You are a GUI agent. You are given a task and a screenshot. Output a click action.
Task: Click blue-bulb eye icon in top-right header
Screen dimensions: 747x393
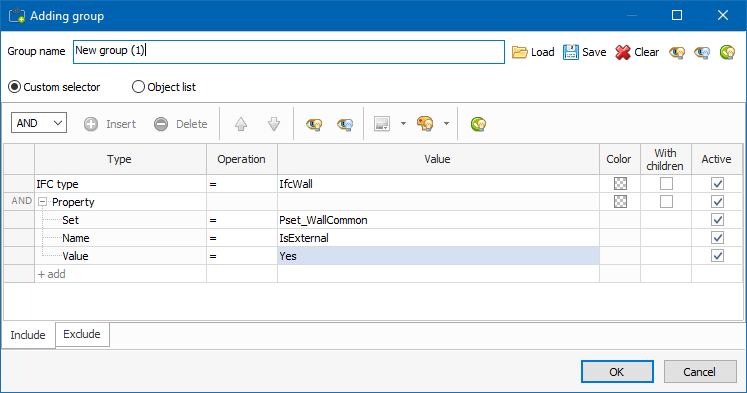(702, 52)
